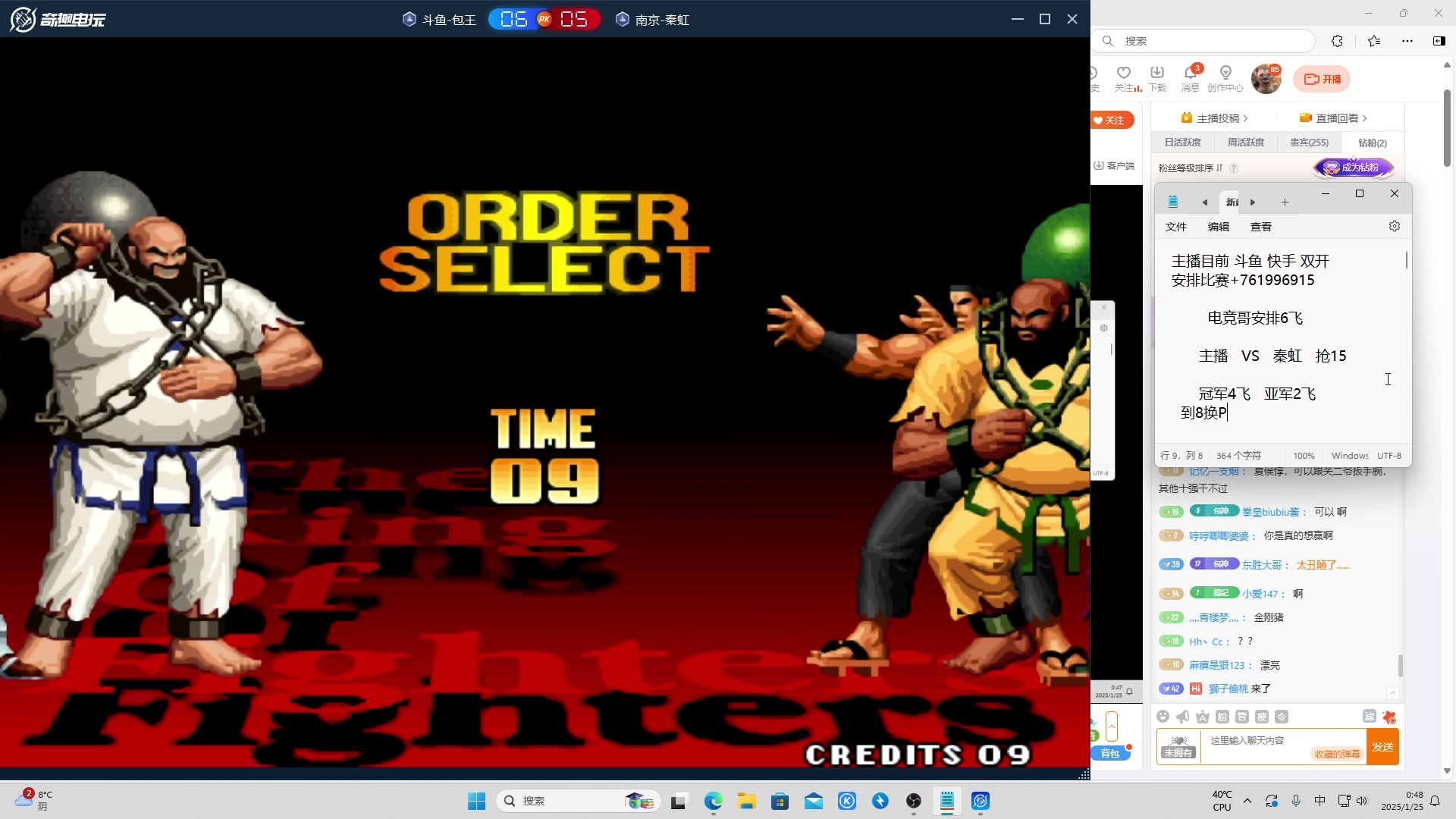Switch to 贵宾(255) tab
The height and width of the screenshot is (819, 1456).
coord(1309,143)
